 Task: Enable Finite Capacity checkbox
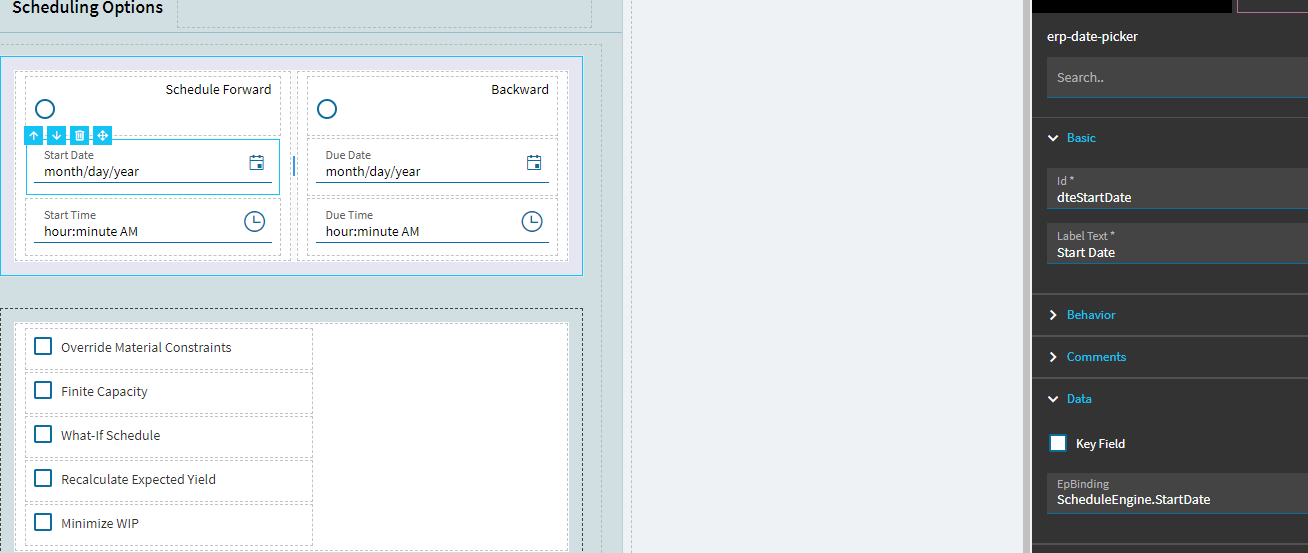coord(43,390)
